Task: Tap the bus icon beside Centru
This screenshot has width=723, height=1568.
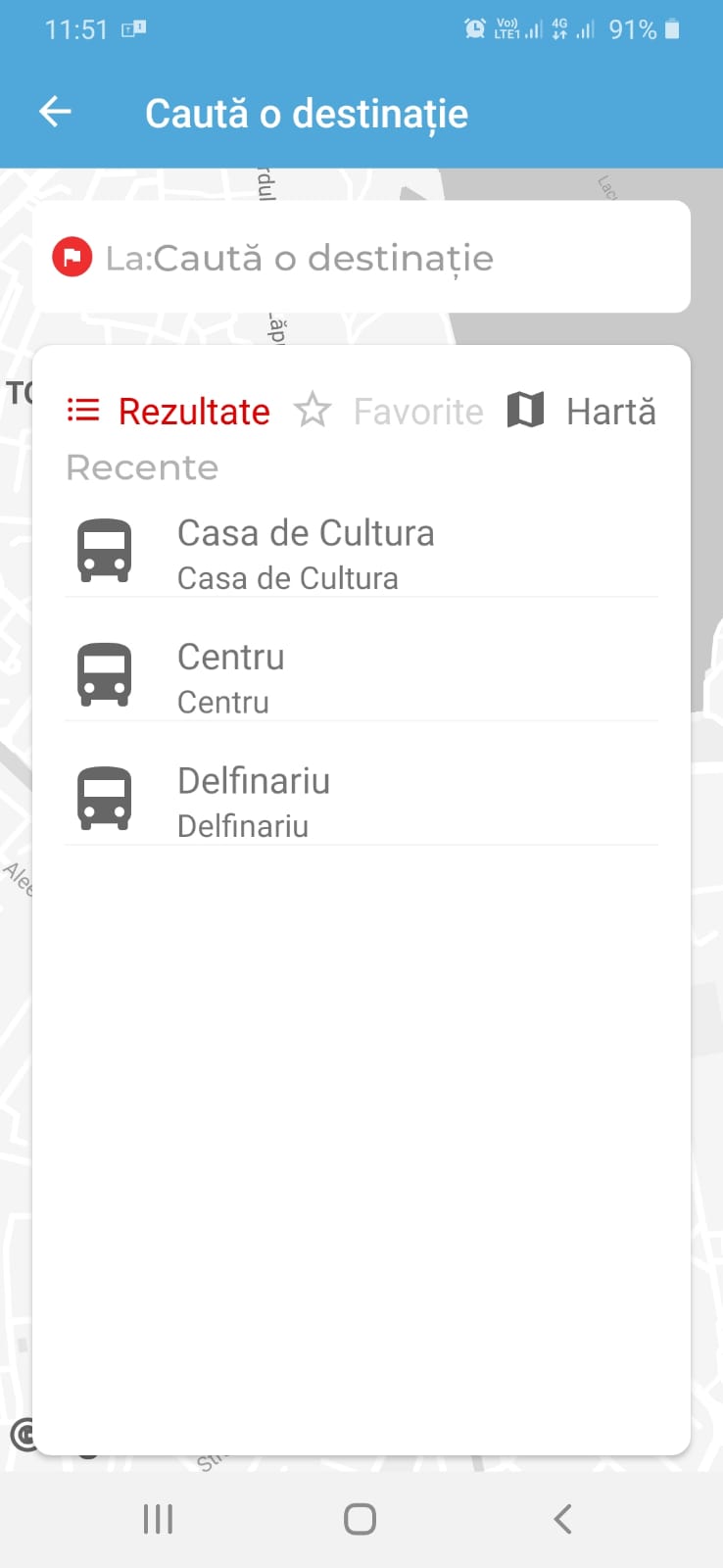Action: pyautogui.click(x=105, y=674)
